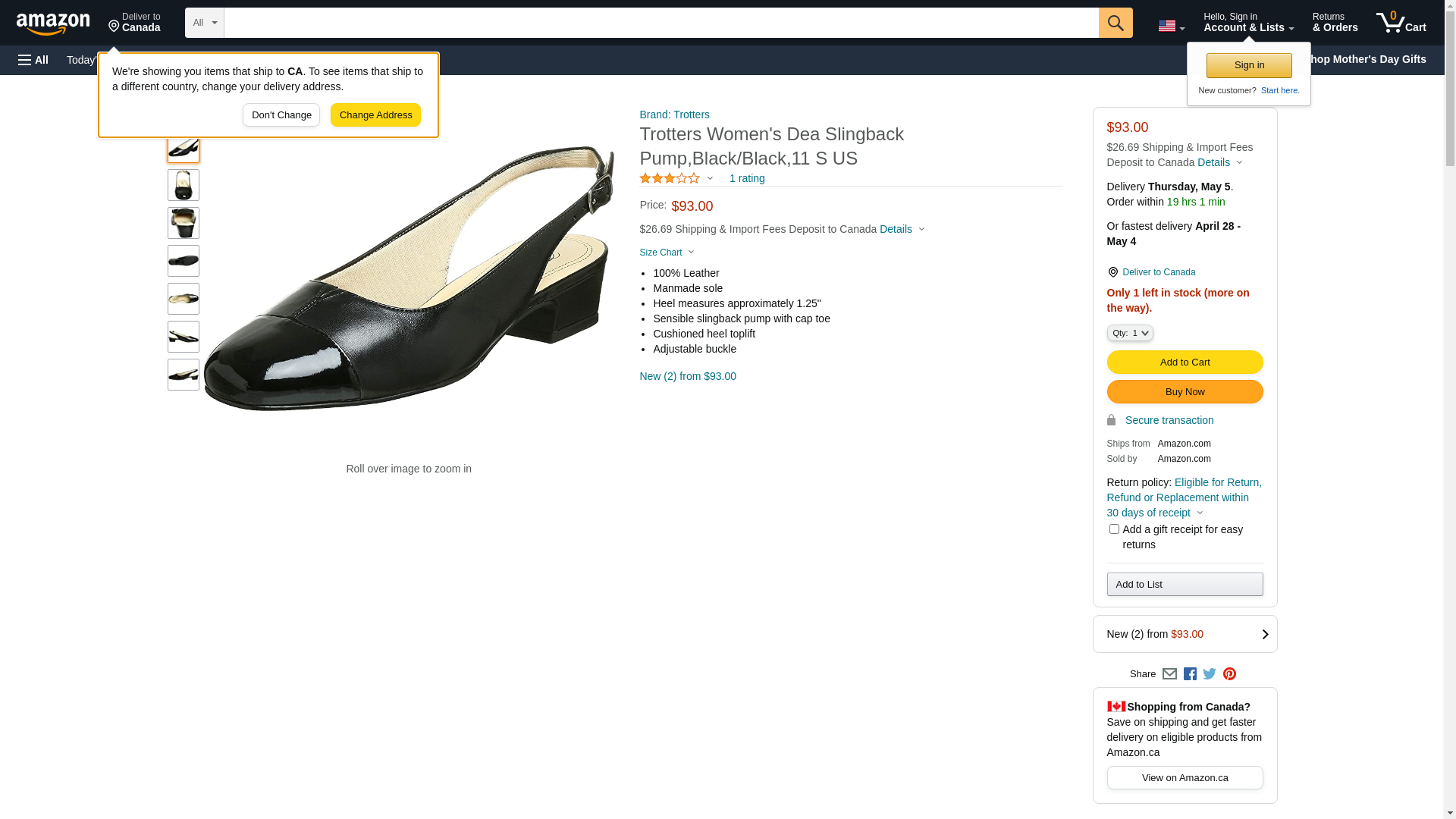Viewport: 1456px width, 819px height.
Task: Click the search input field
Action: pos(660,23)
